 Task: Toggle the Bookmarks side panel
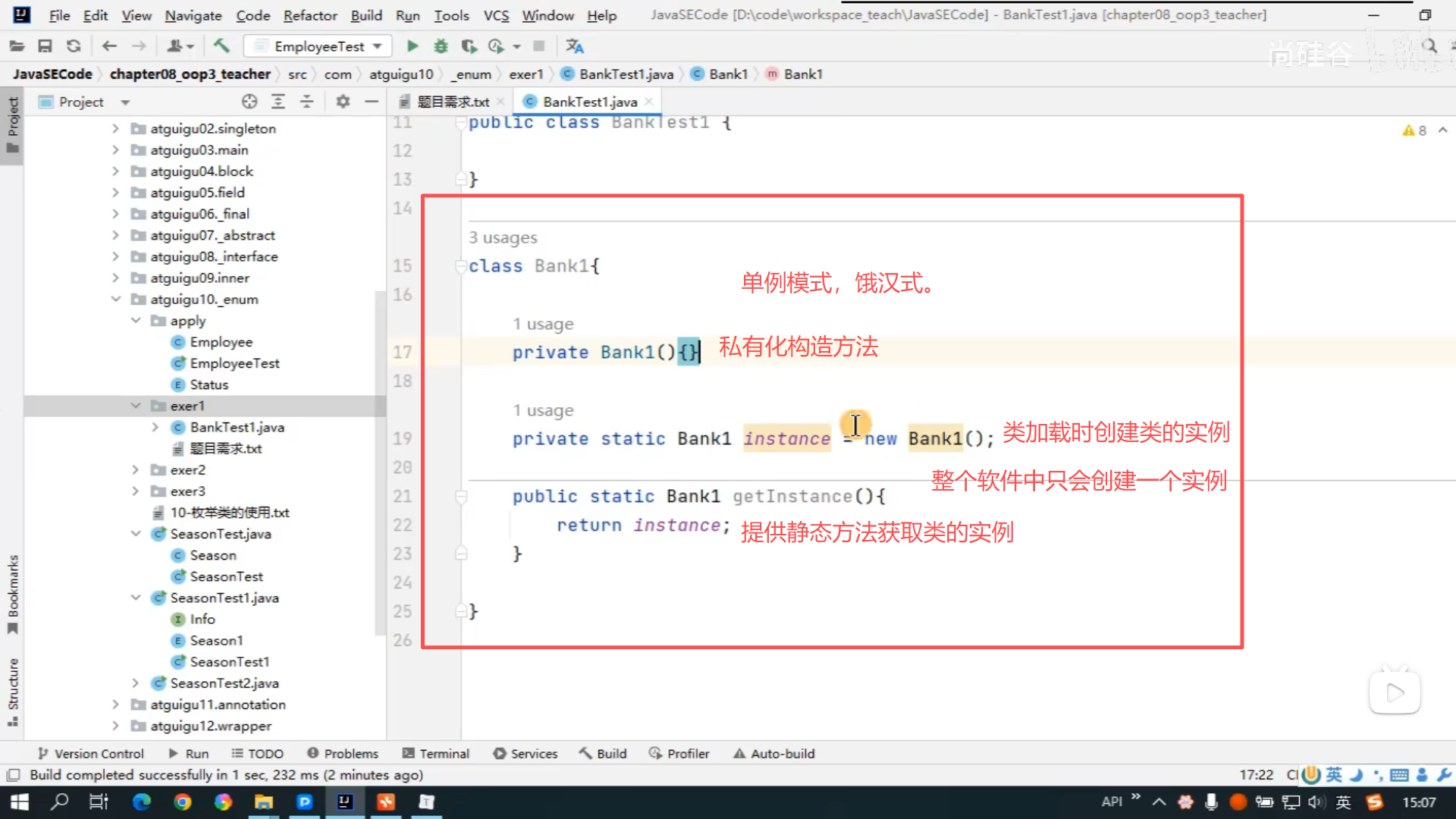click(x=13, y=594)
